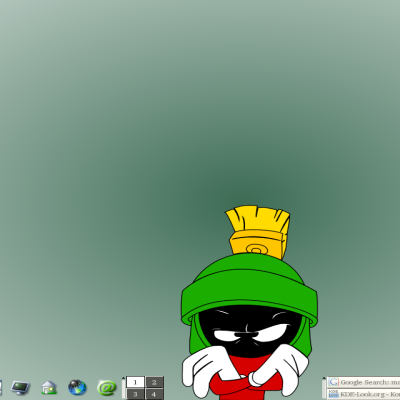The height and width of the screenshot is (400, 400).
Task: Switch to virtual desktop 3
Action: pyautogui.click(x=135, y=394)
